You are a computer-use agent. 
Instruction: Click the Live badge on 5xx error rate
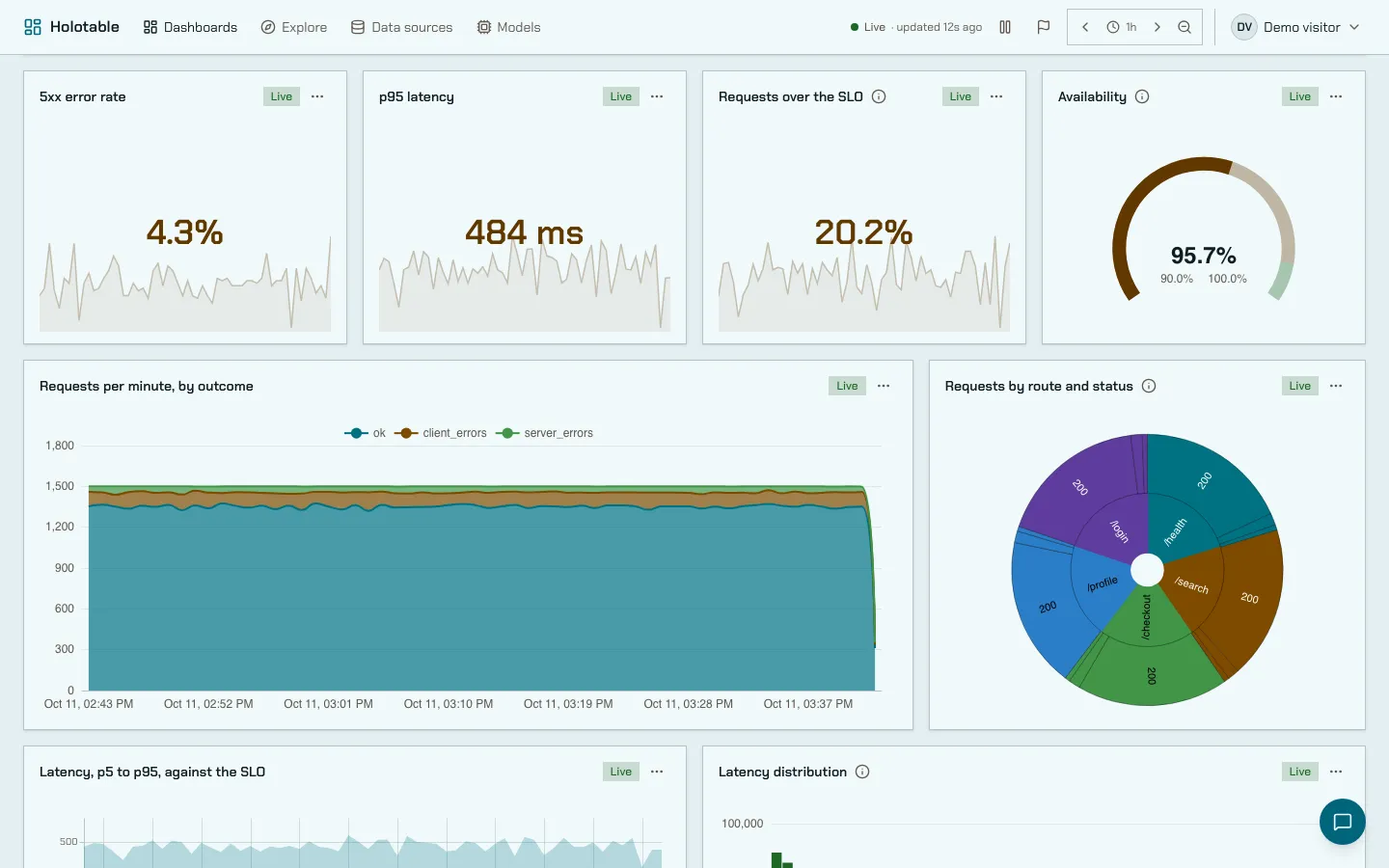point(282,96)
